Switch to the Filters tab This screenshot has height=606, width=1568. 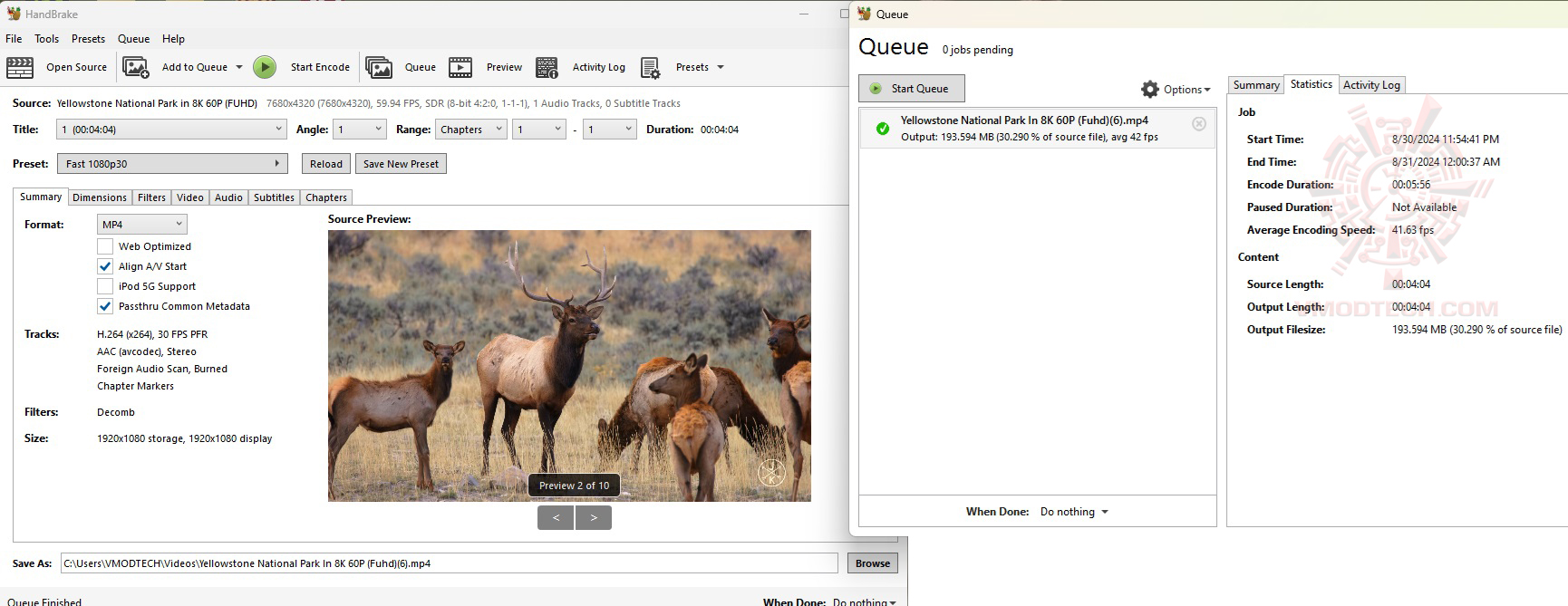point(151,197)
